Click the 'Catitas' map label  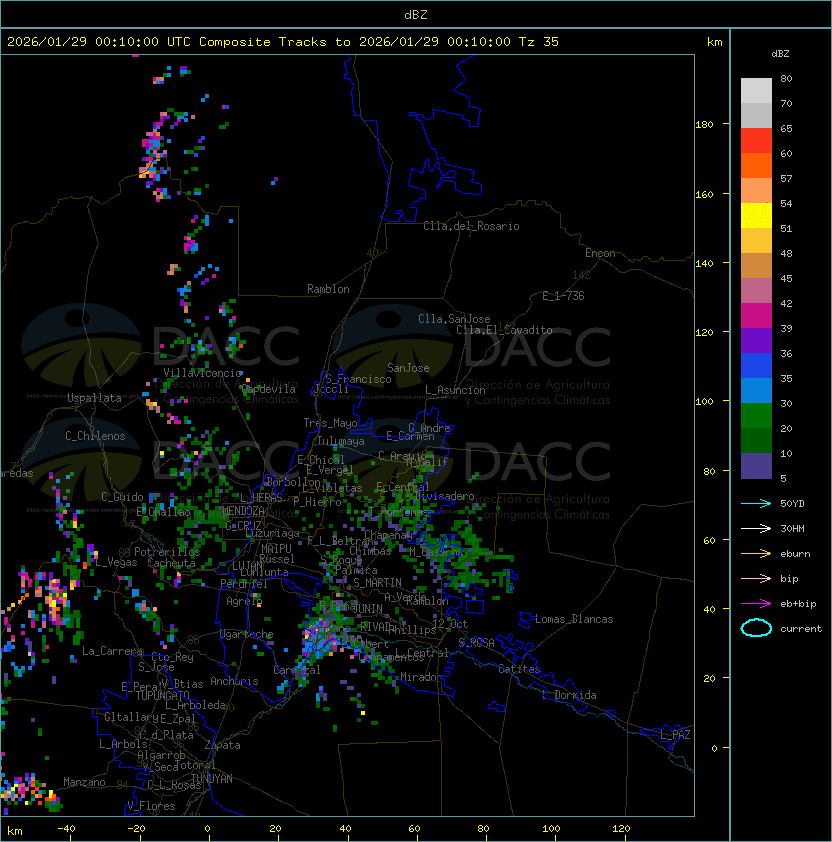pyautogui.click(x=519, y=669)
